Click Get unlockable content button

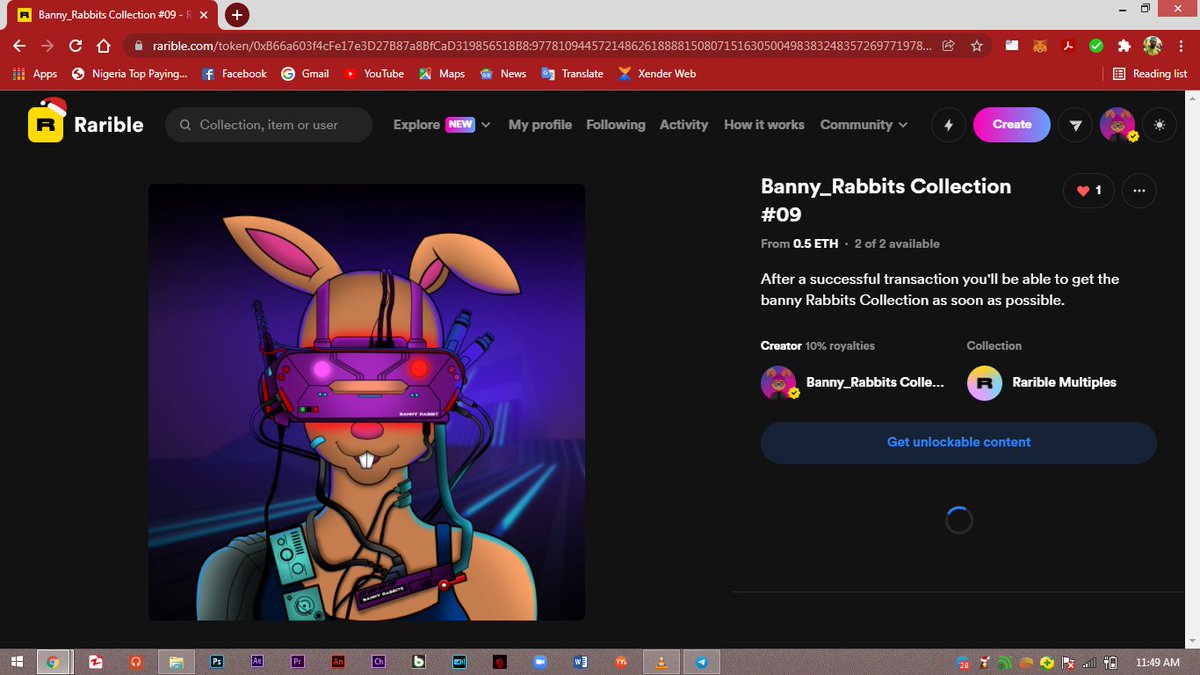pyautogui.click(x=958, y=442)
